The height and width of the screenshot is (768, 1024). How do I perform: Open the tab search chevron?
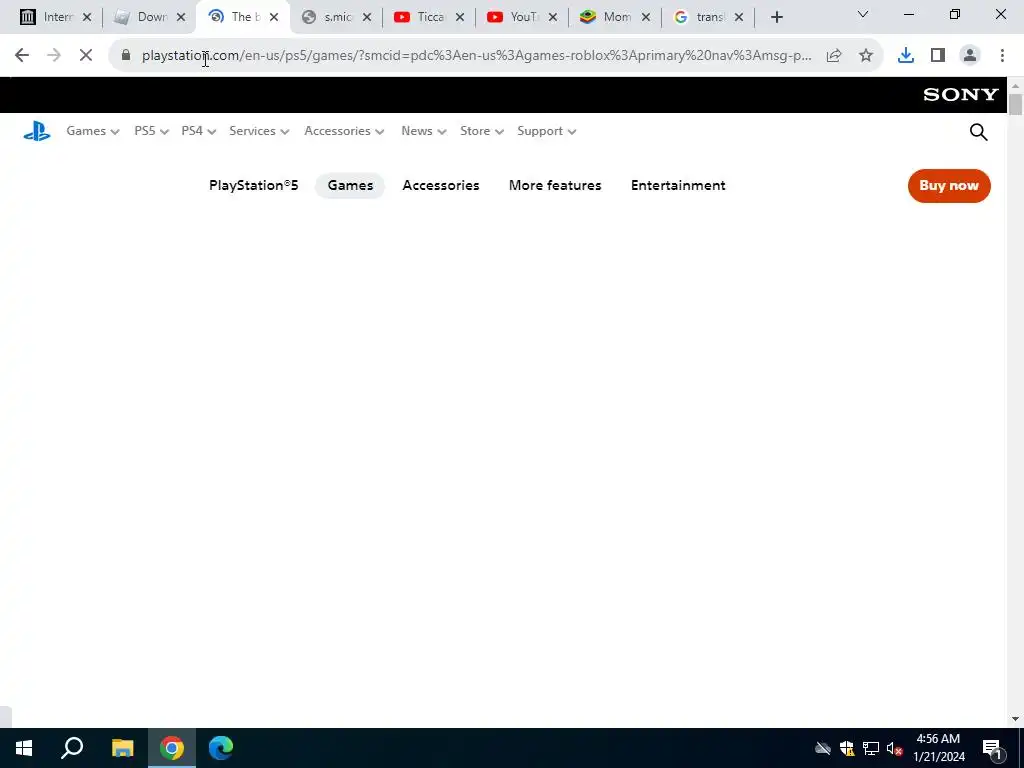click(863, 14)
